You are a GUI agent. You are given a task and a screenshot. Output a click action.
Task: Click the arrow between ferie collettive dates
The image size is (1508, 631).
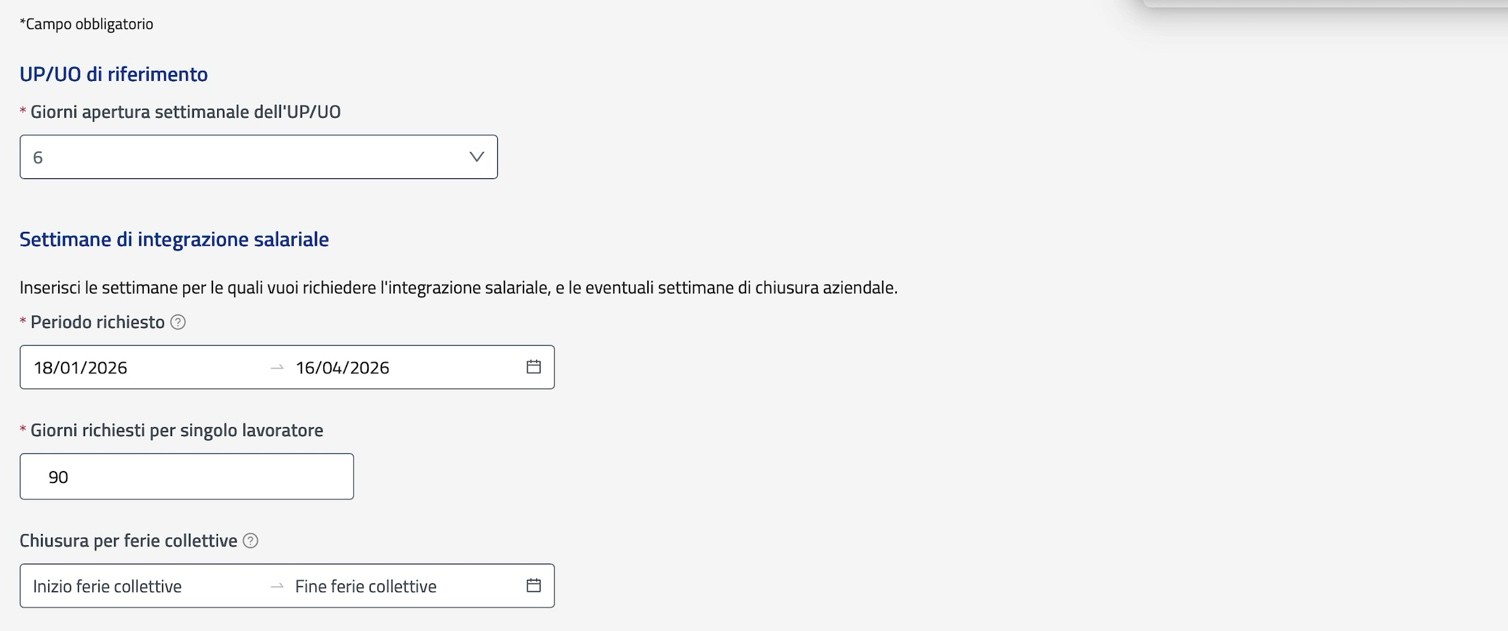[x=277, y=587]
